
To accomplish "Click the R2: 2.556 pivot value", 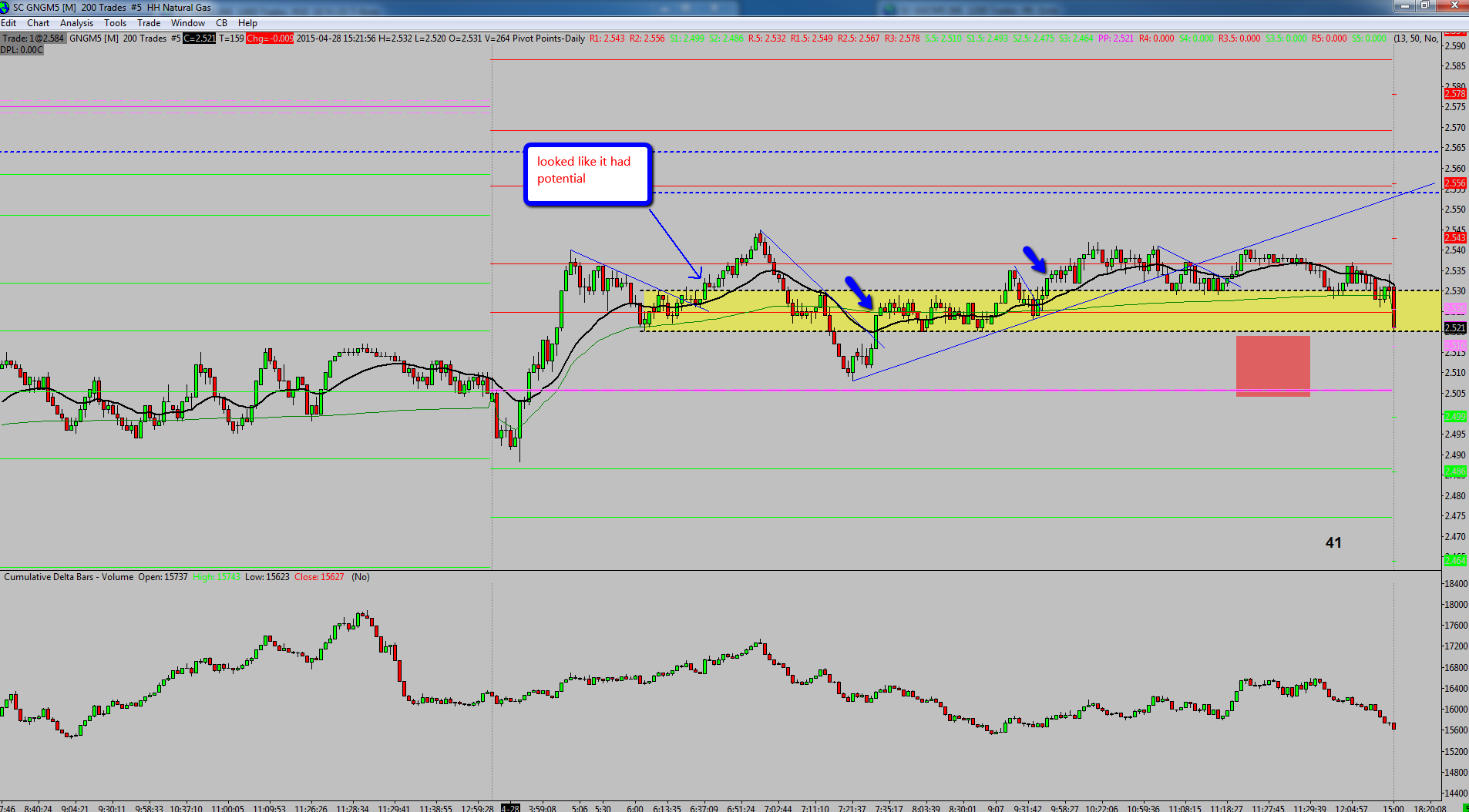I will click(x=647, y=39).
